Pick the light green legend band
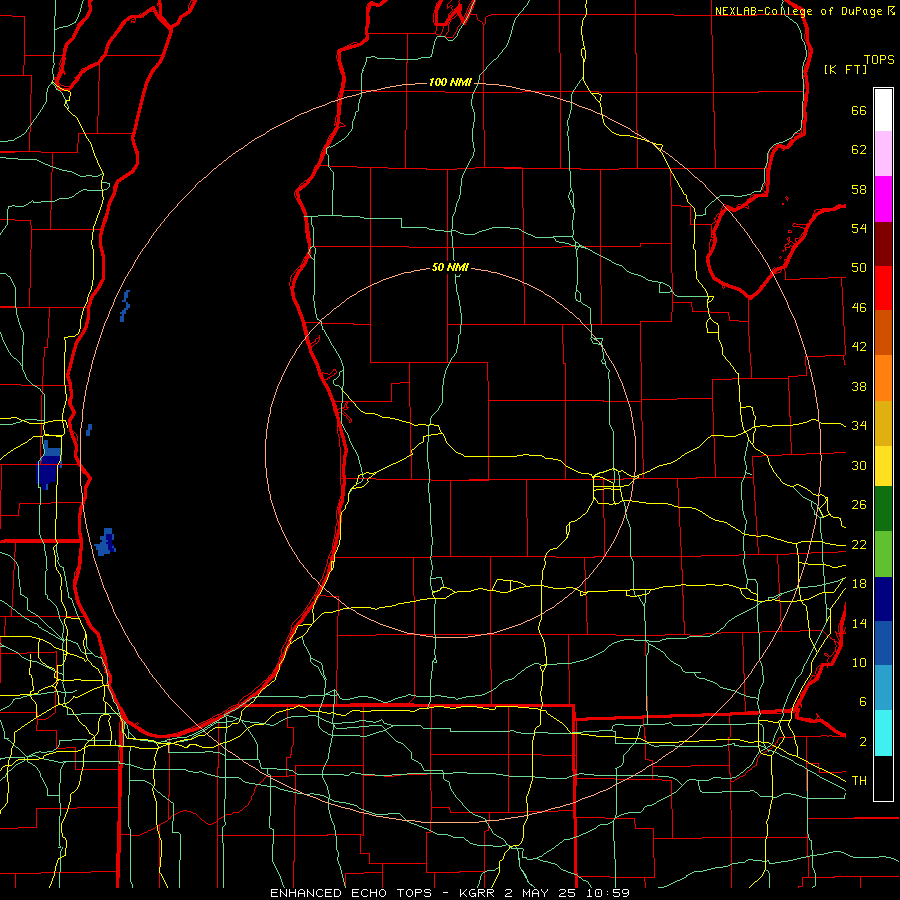Viewport: 900px width, 900px height. point(883,554)
